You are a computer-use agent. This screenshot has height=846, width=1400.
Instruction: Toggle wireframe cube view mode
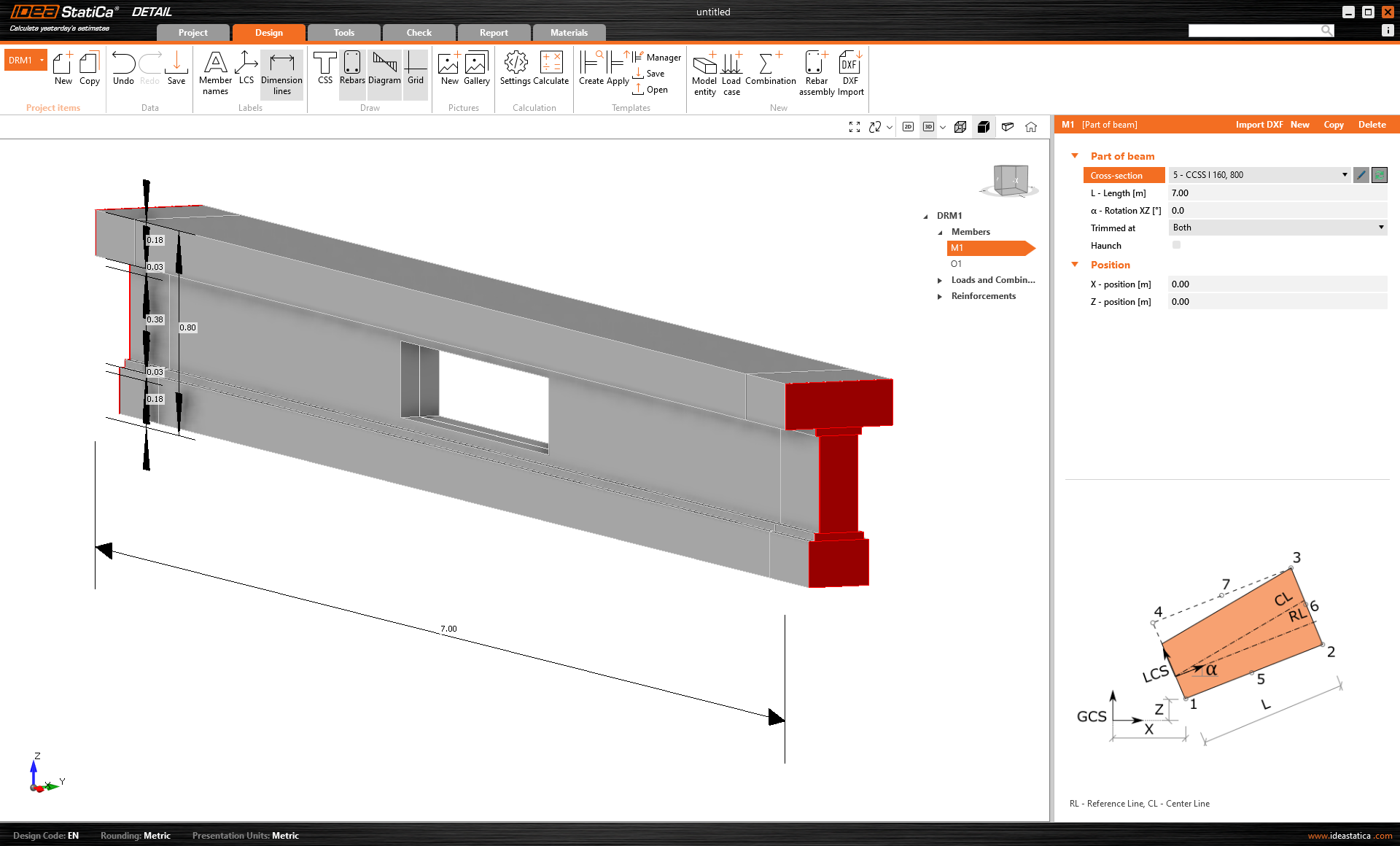(x=960, y=127)
